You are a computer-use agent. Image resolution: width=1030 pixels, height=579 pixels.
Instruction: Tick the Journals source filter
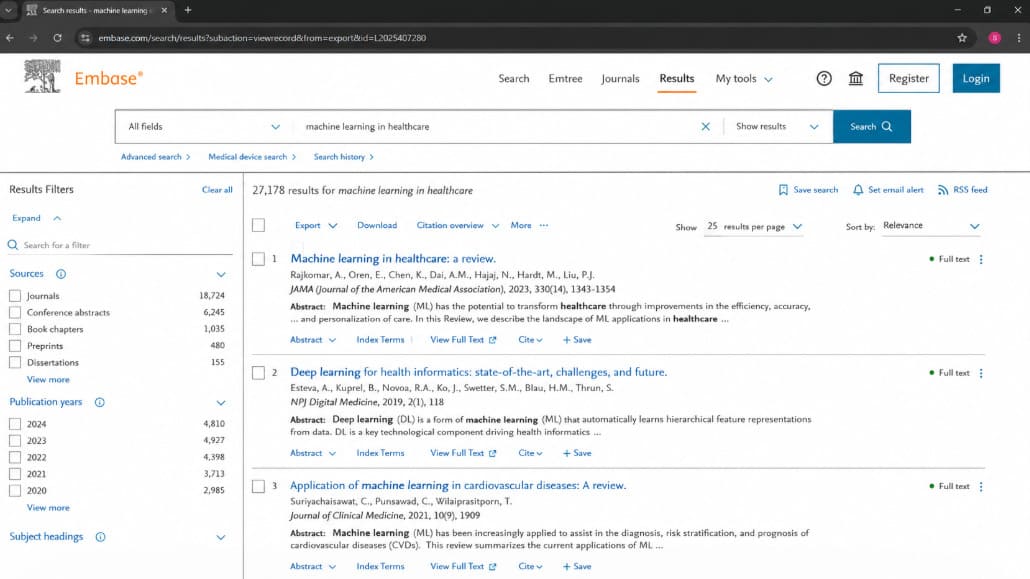click(15, 296)
